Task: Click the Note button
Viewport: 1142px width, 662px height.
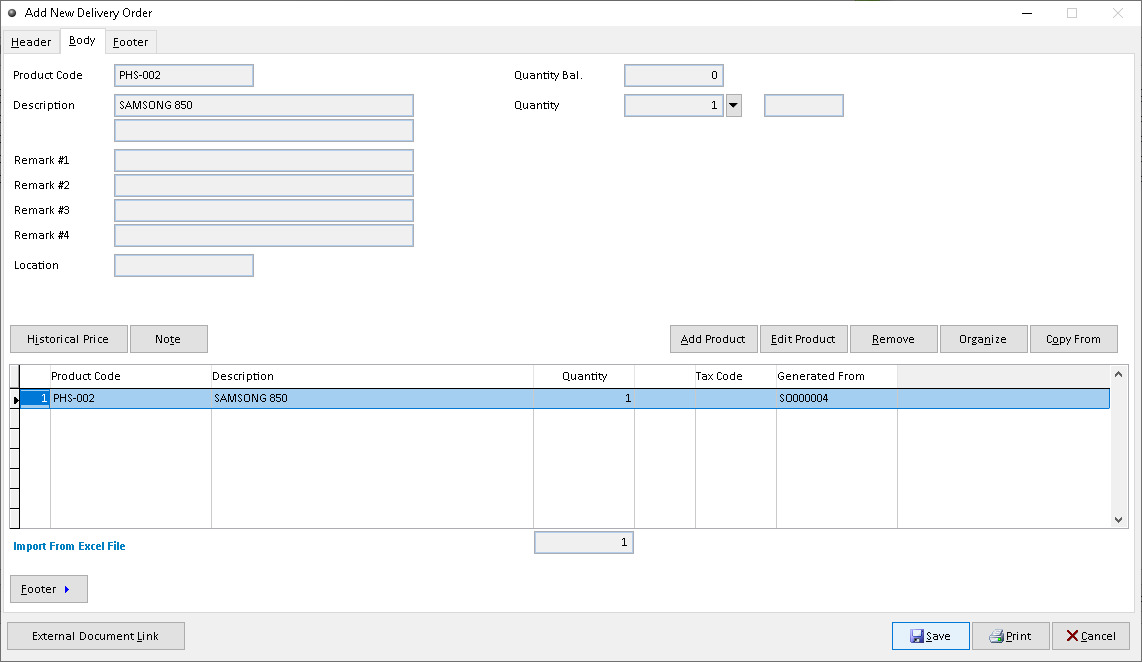Action: point(168,339)
